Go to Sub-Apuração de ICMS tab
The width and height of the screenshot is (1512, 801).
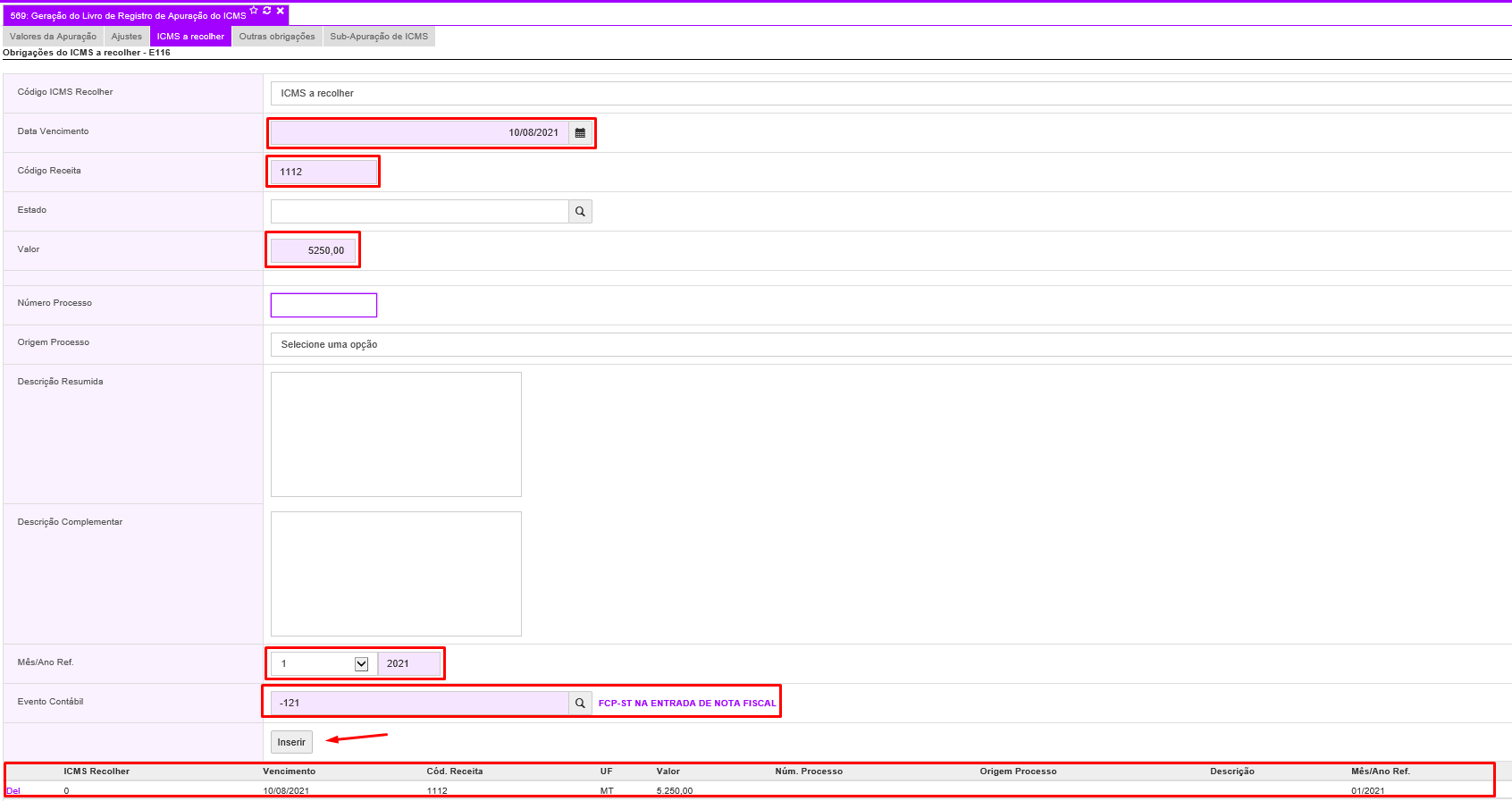point(379,37)
